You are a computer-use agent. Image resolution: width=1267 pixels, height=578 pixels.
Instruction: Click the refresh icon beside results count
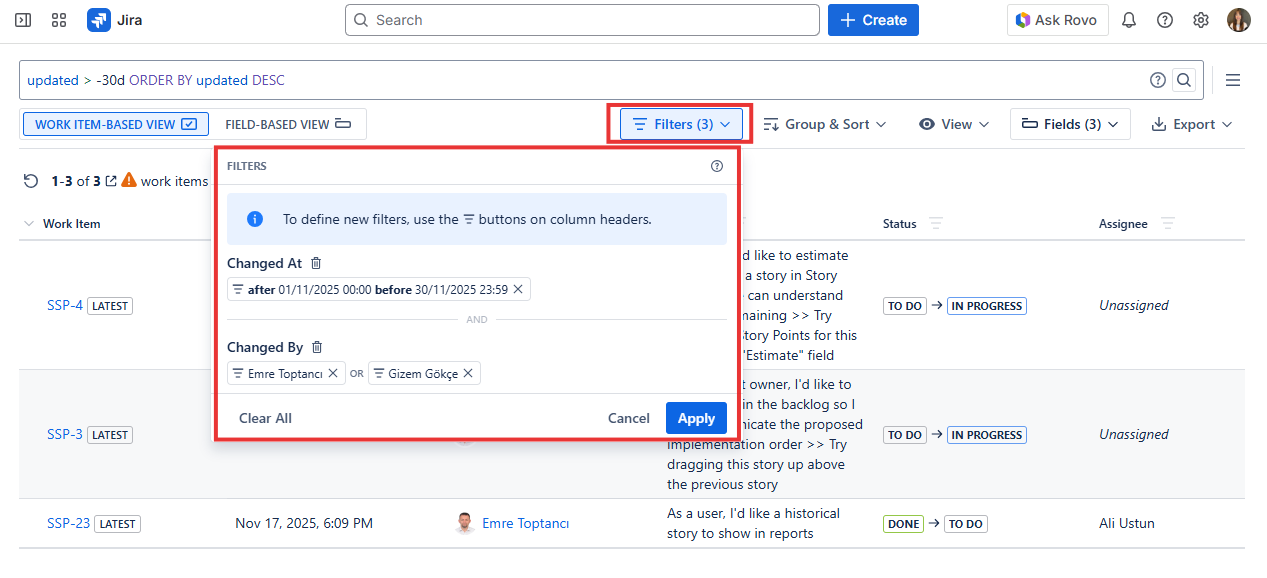point(31,181)
